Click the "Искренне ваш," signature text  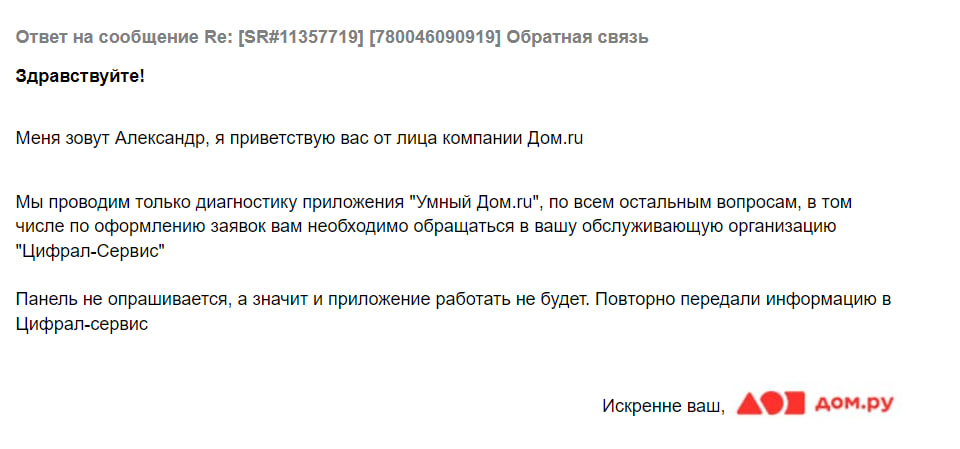(x=663, y=405)
